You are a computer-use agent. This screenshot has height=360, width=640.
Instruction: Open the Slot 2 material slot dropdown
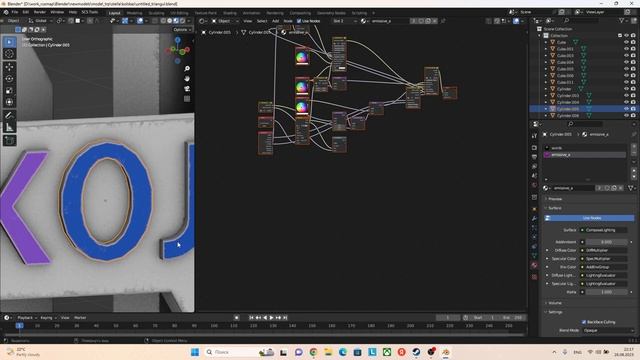pyautogui.click(x=344, y=21)
